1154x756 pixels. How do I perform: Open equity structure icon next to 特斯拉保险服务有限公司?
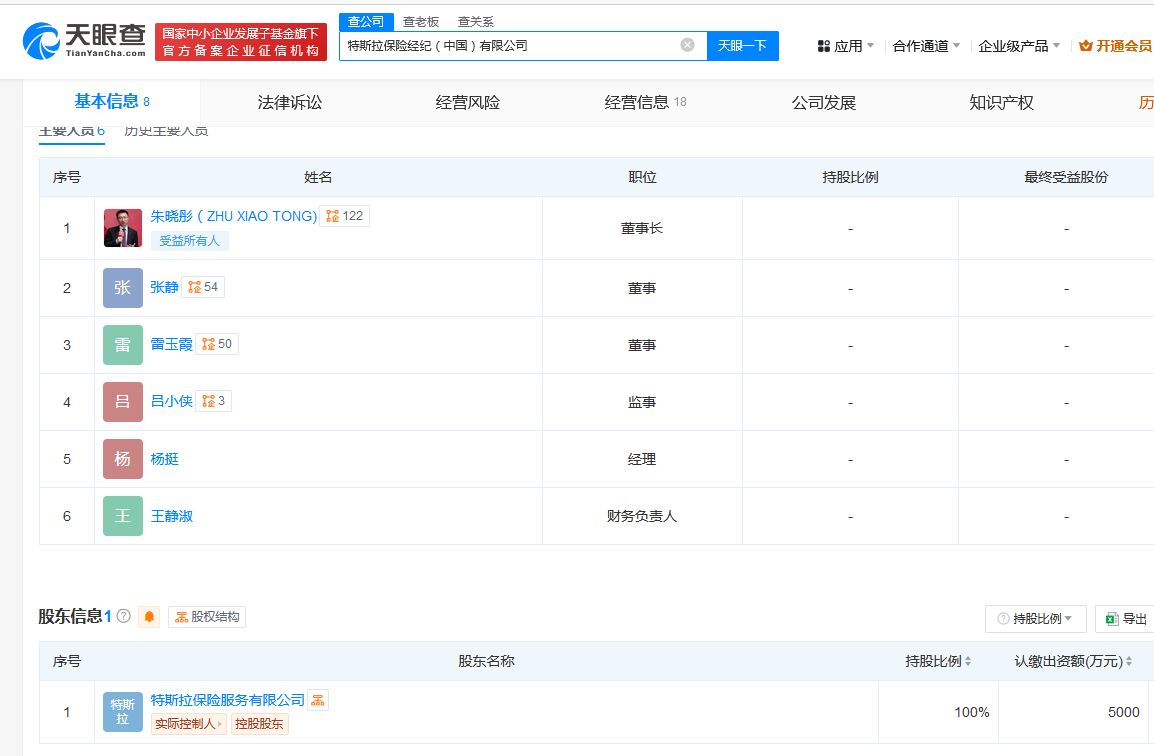click(x=318, y=700)
